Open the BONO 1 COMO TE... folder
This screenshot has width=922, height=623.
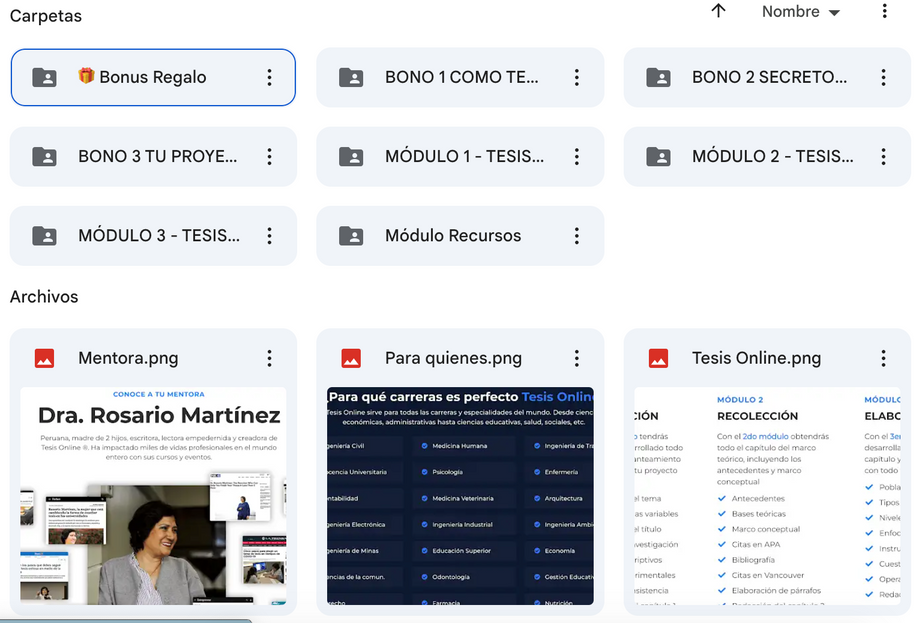coord(460,78)
